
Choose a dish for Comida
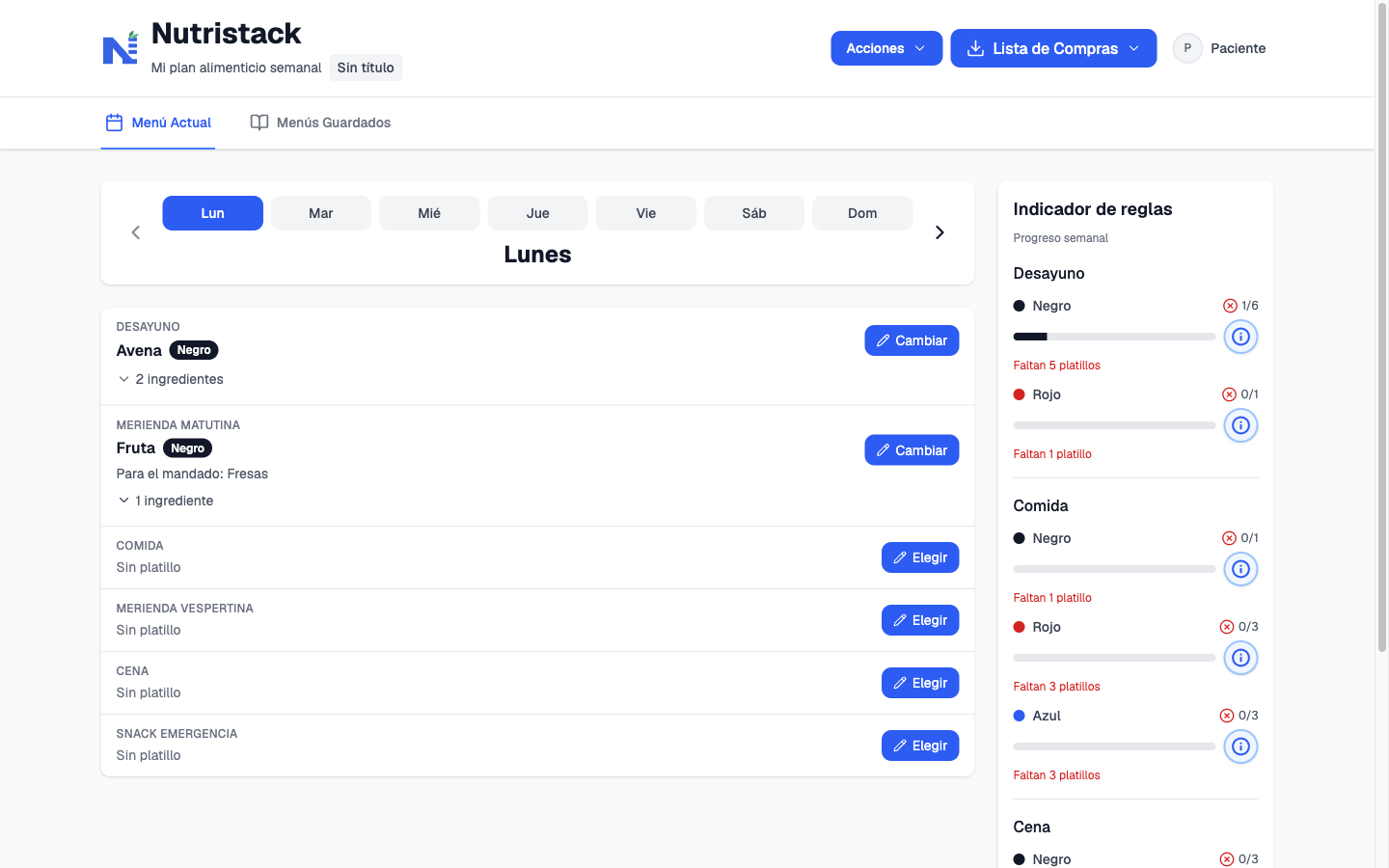[920, 557]
